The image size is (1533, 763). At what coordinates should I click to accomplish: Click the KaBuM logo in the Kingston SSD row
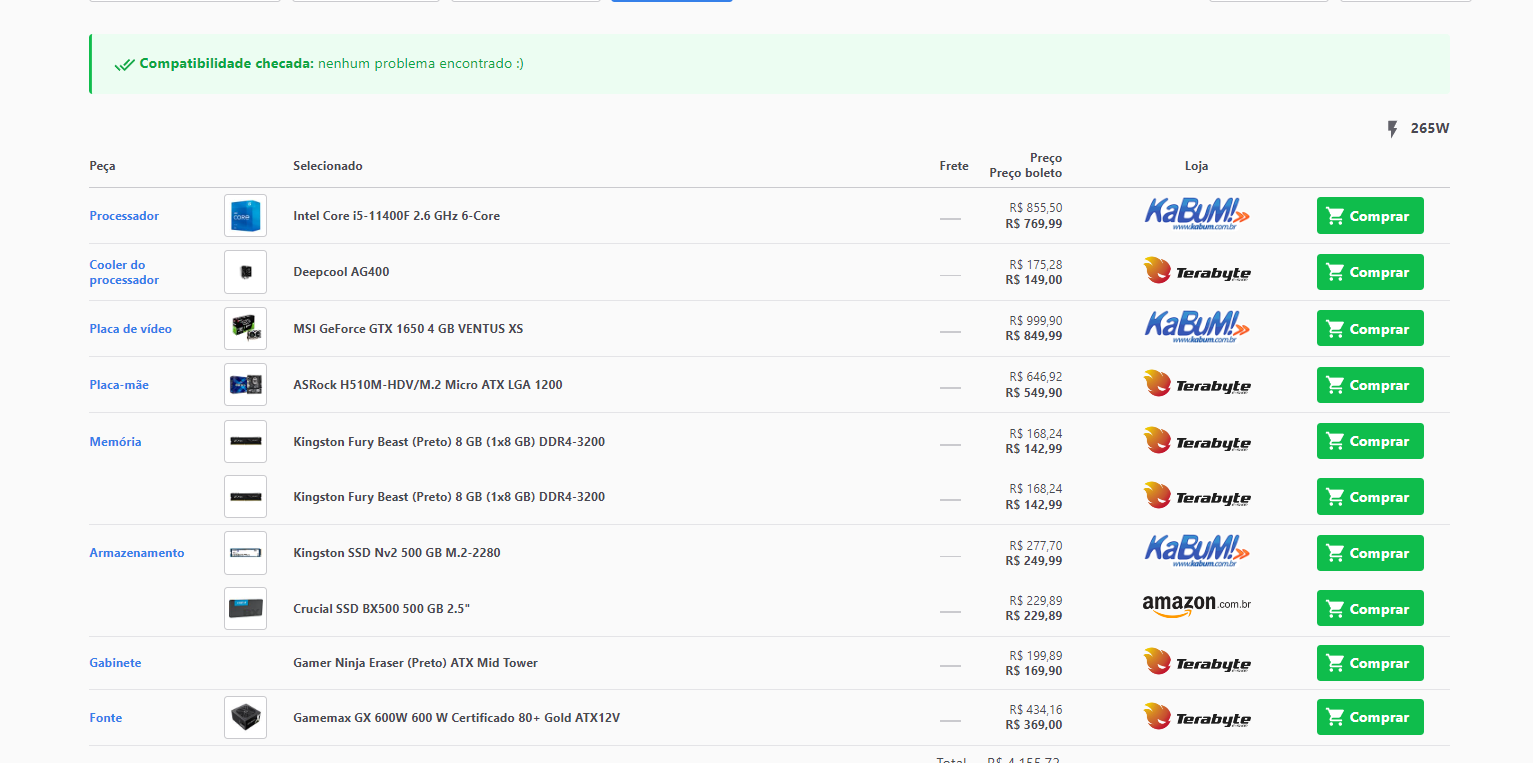(1197, 551)
